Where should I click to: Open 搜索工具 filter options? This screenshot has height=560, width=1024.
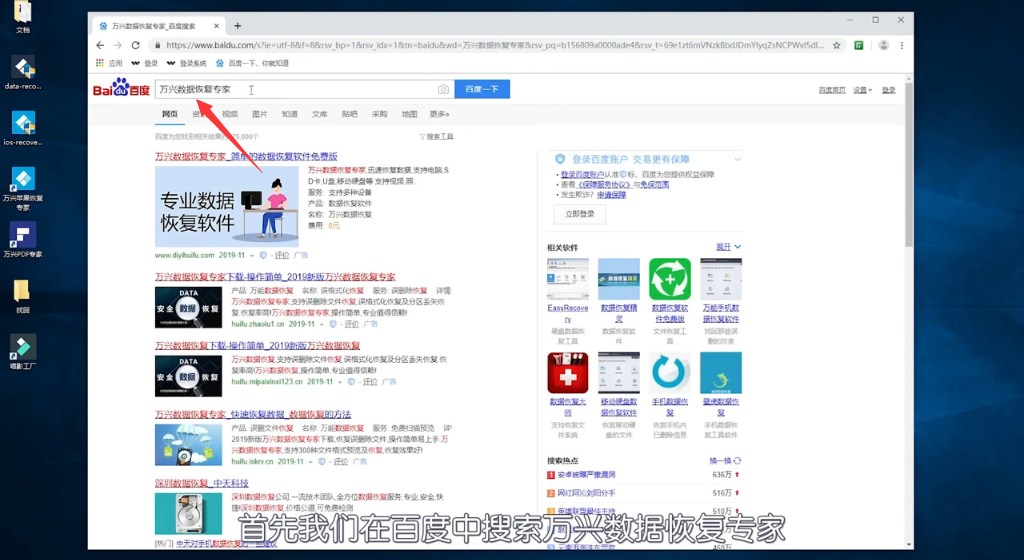[437, 136]
